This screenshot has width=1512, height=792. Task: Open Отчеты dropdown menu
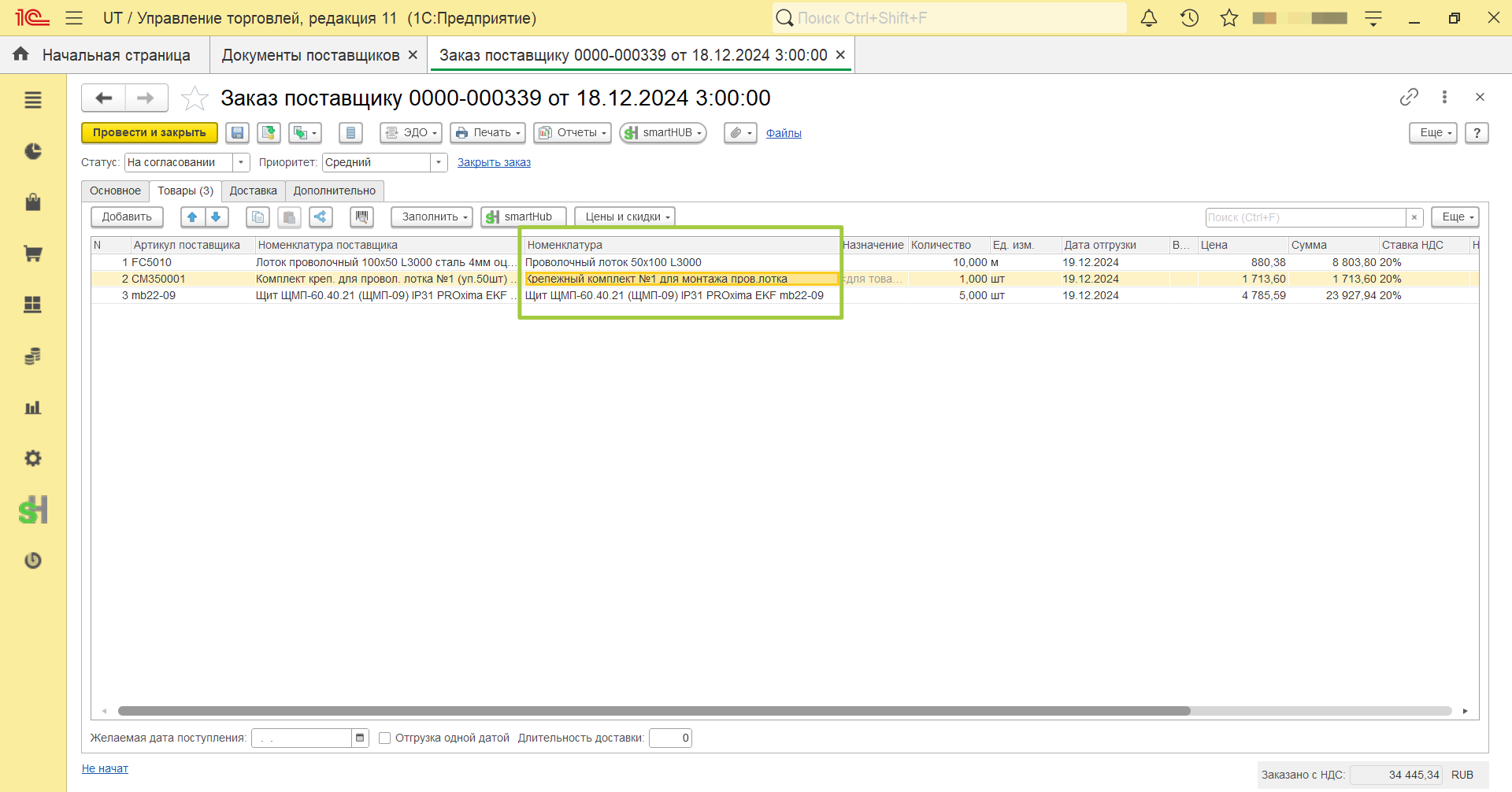[573, 132]
